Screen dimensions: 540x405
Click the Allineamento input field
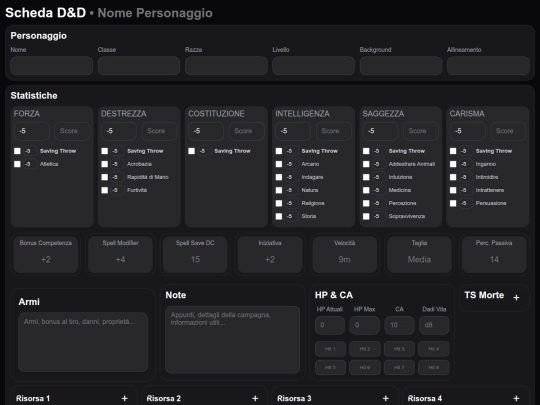point(488,65)
